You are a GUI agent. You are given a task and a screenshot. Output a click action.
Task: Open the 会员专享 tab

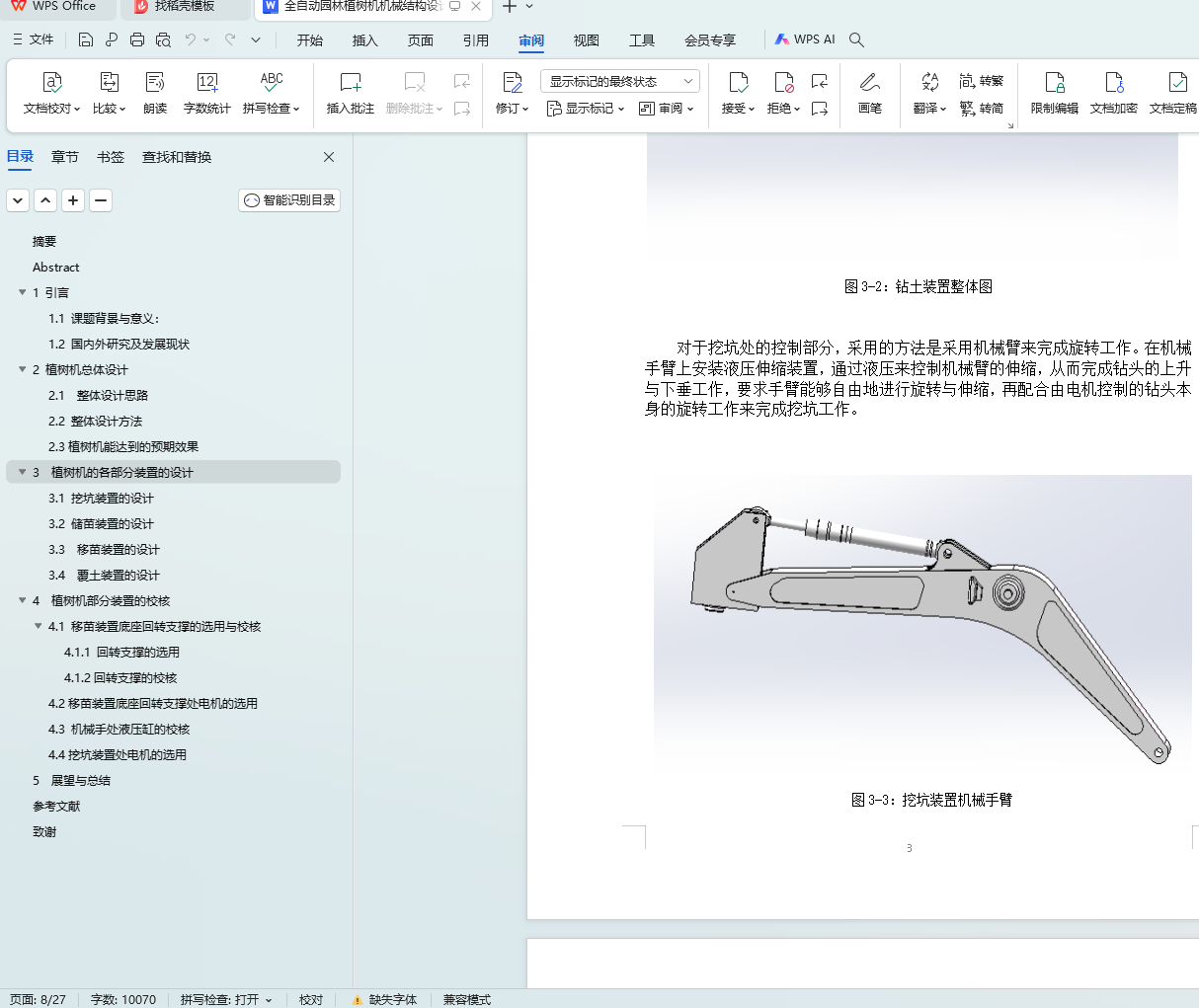[710, 40]
